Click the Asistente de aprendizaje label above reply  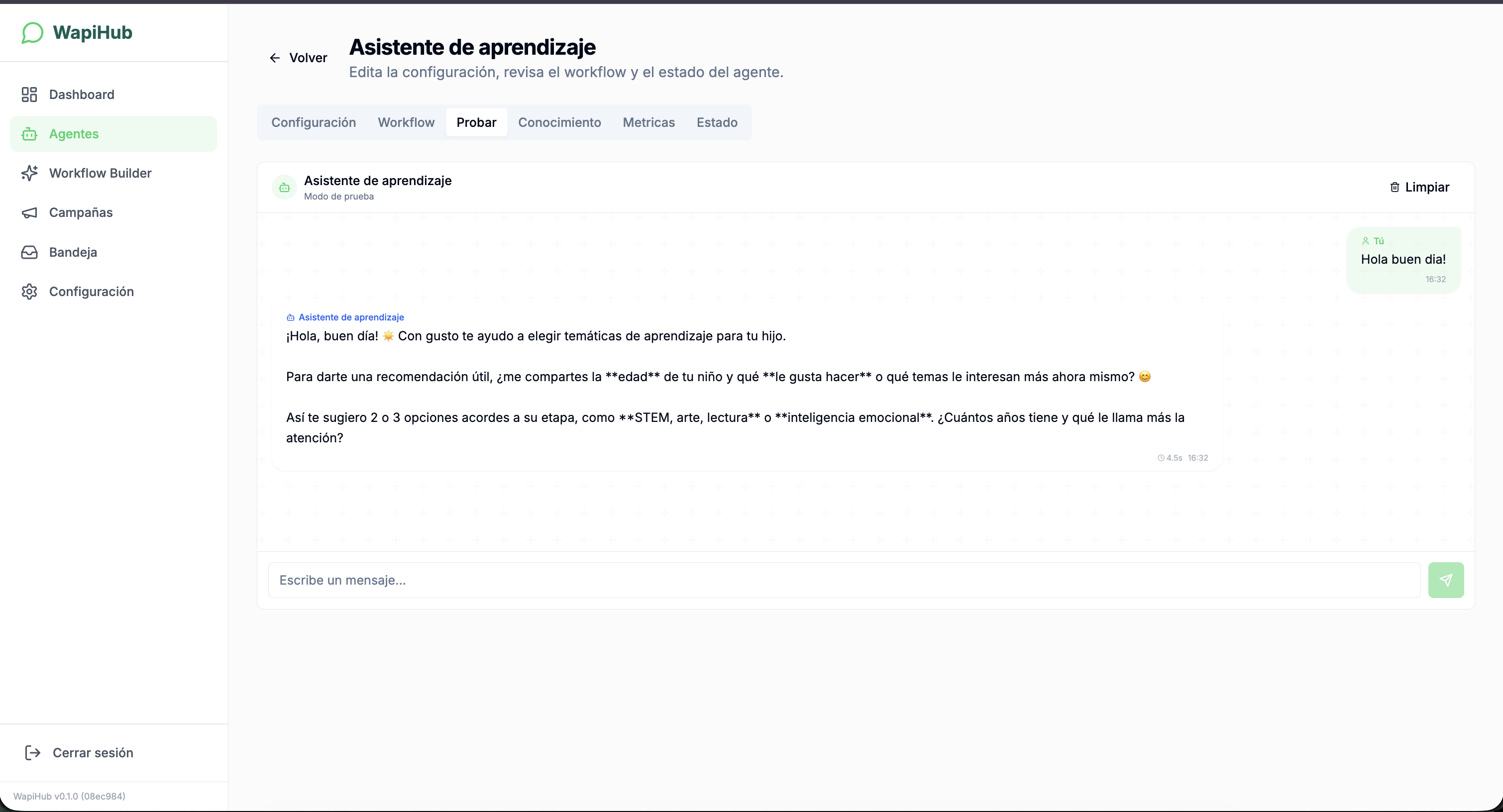pyautogui.click(x=351, y=317)
